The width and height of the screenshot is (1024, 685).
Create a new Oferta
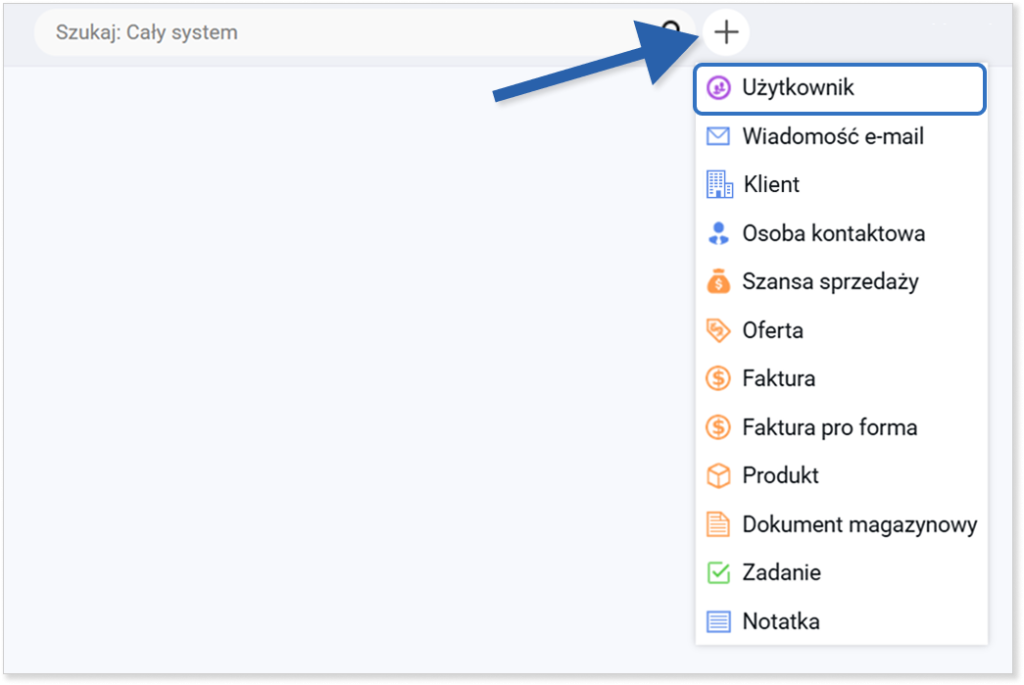coord(773,330)
